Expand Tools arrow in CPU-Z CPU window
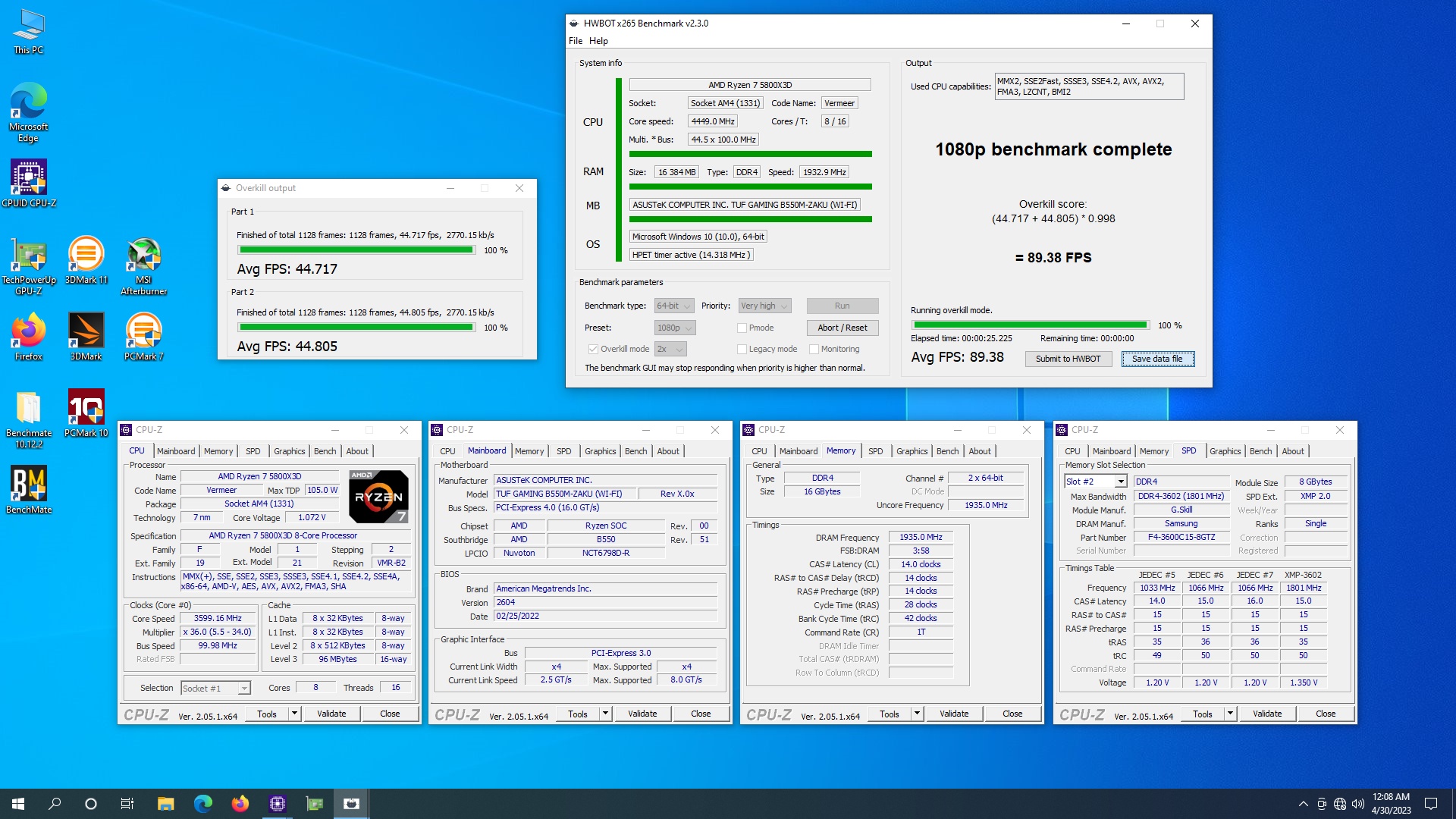The height and width of the screenshot is (819, 1456). click(x=294, y=714)
